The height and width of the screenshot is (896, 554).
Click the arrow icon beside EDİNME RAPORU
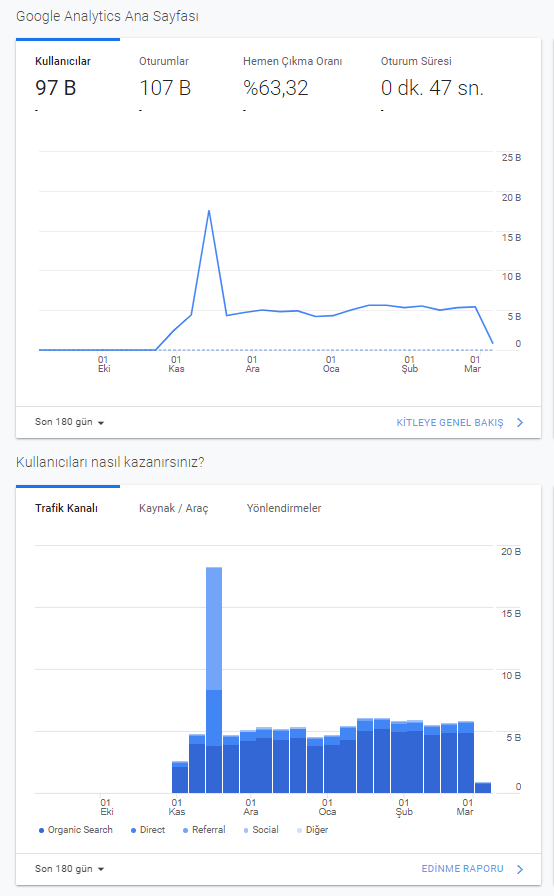point(520,869)
